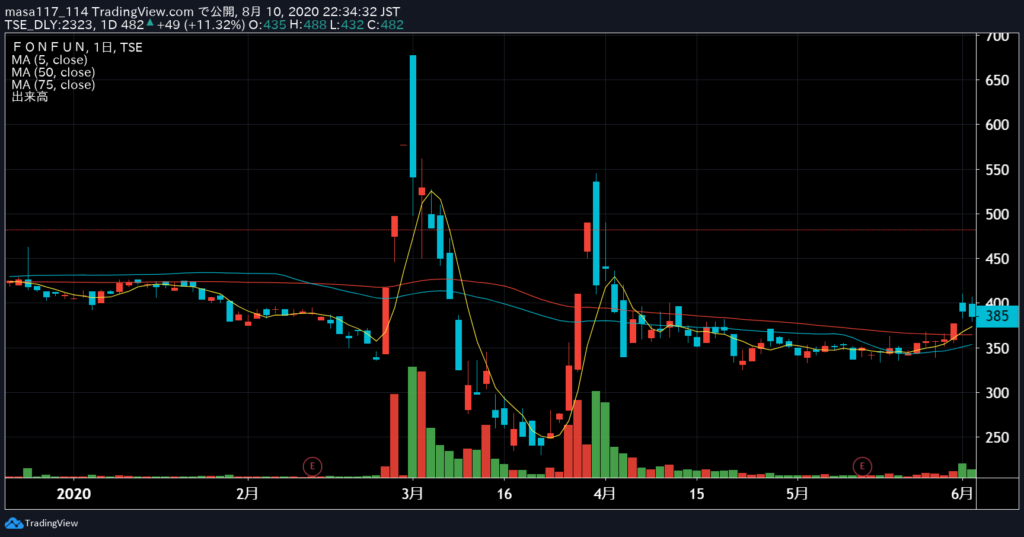
Task: Click the 2020 date axis label
Action: [74, 493]
